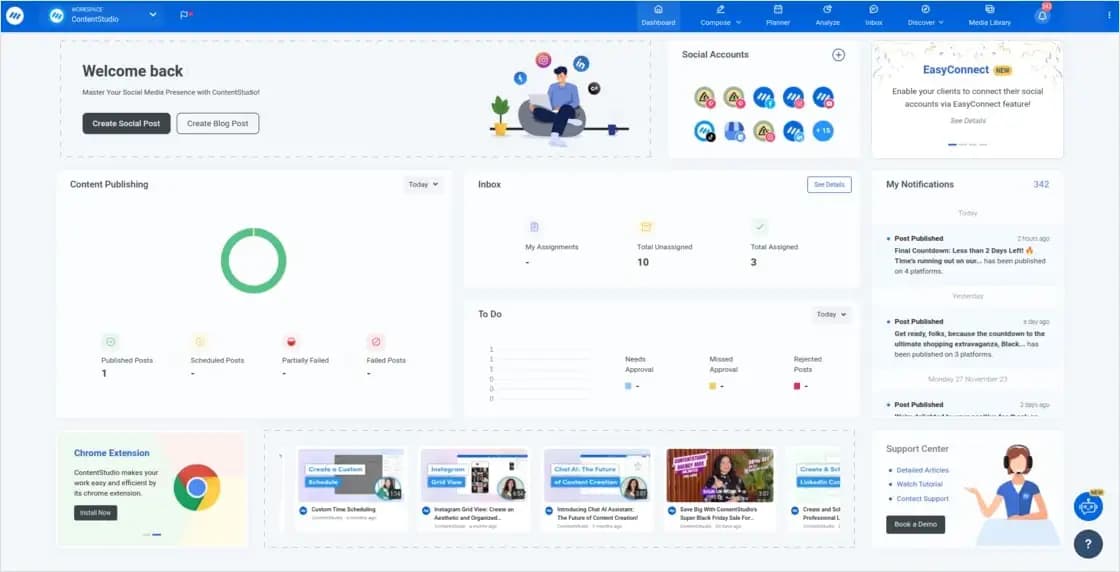Click the Needs Approval blue legend square
The image size is (1120, 572).
[x=628, y=386]
